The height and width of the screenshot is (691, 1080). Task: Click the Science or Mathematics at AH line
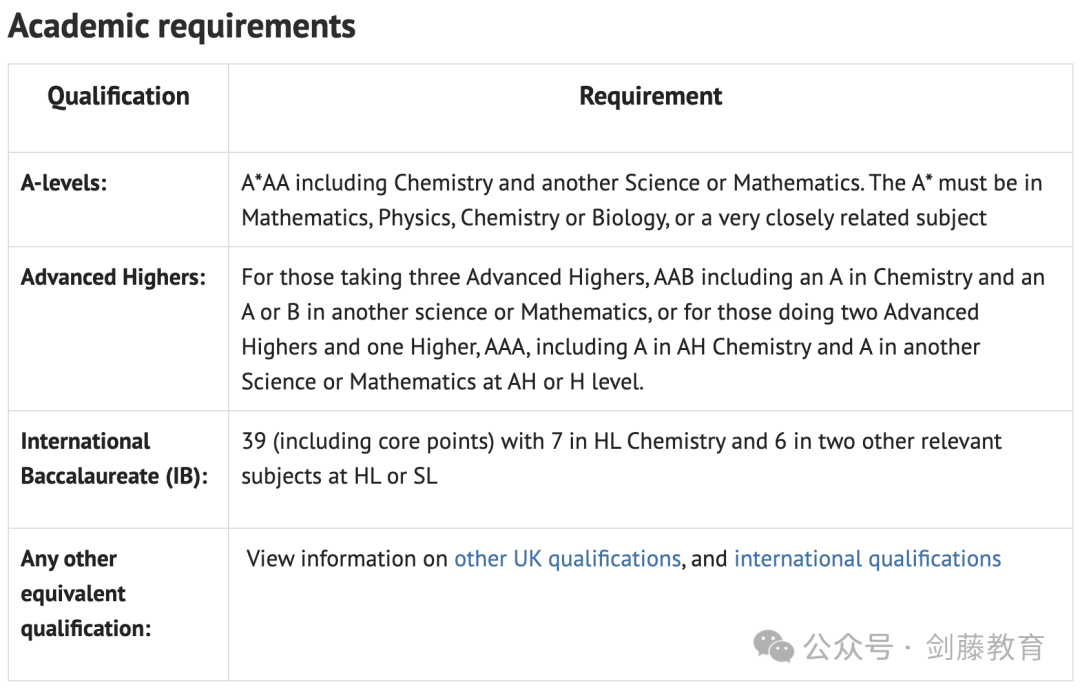(442, 382)
